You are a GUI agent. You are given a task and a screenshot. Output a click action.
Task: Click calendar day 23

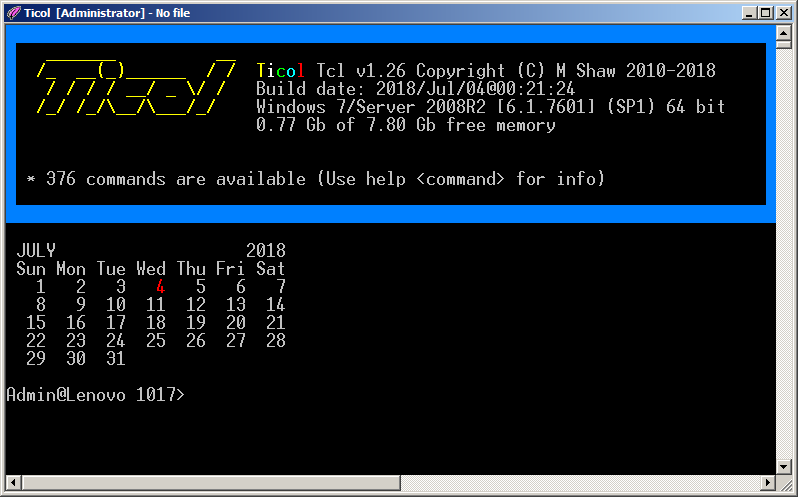pyautogui.click(x=76, y=340)
